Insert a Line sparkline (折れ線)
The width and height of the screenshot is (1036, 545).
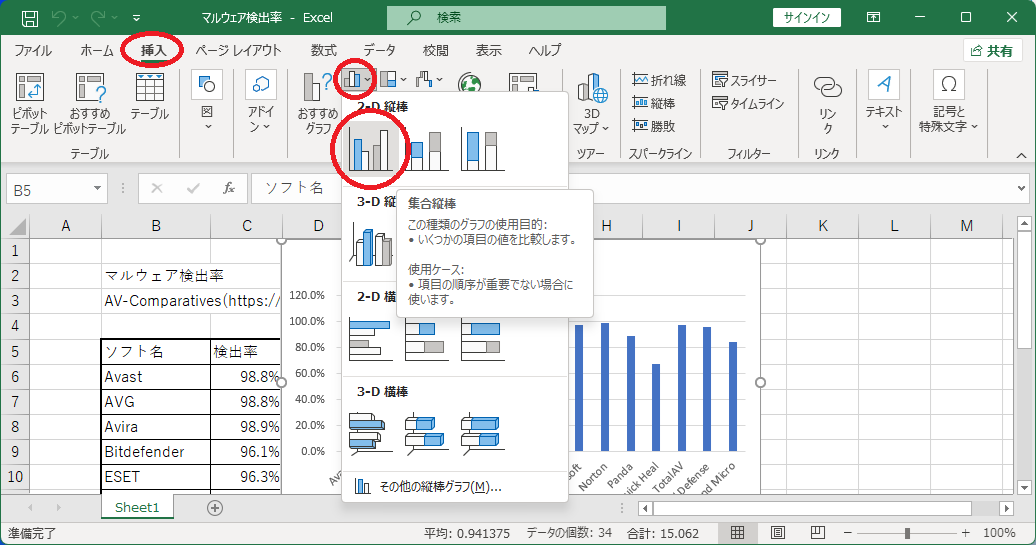tap(659, 80)
